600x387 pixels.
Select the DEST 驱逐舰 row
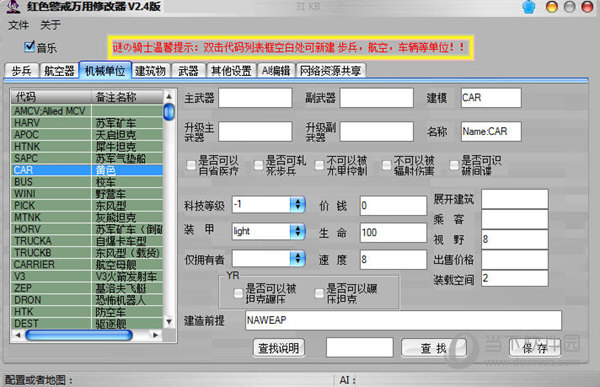pyautogui.click(x=87, y=324)
